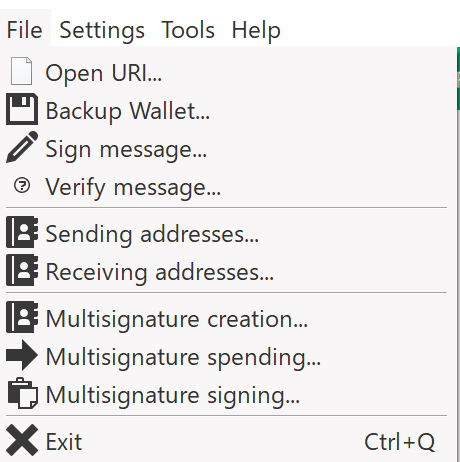Image resolution: width=460 pixels, height=462 pixels.
Task: Click the contact icon beside Multisignature creation
Action: point(22,317)
